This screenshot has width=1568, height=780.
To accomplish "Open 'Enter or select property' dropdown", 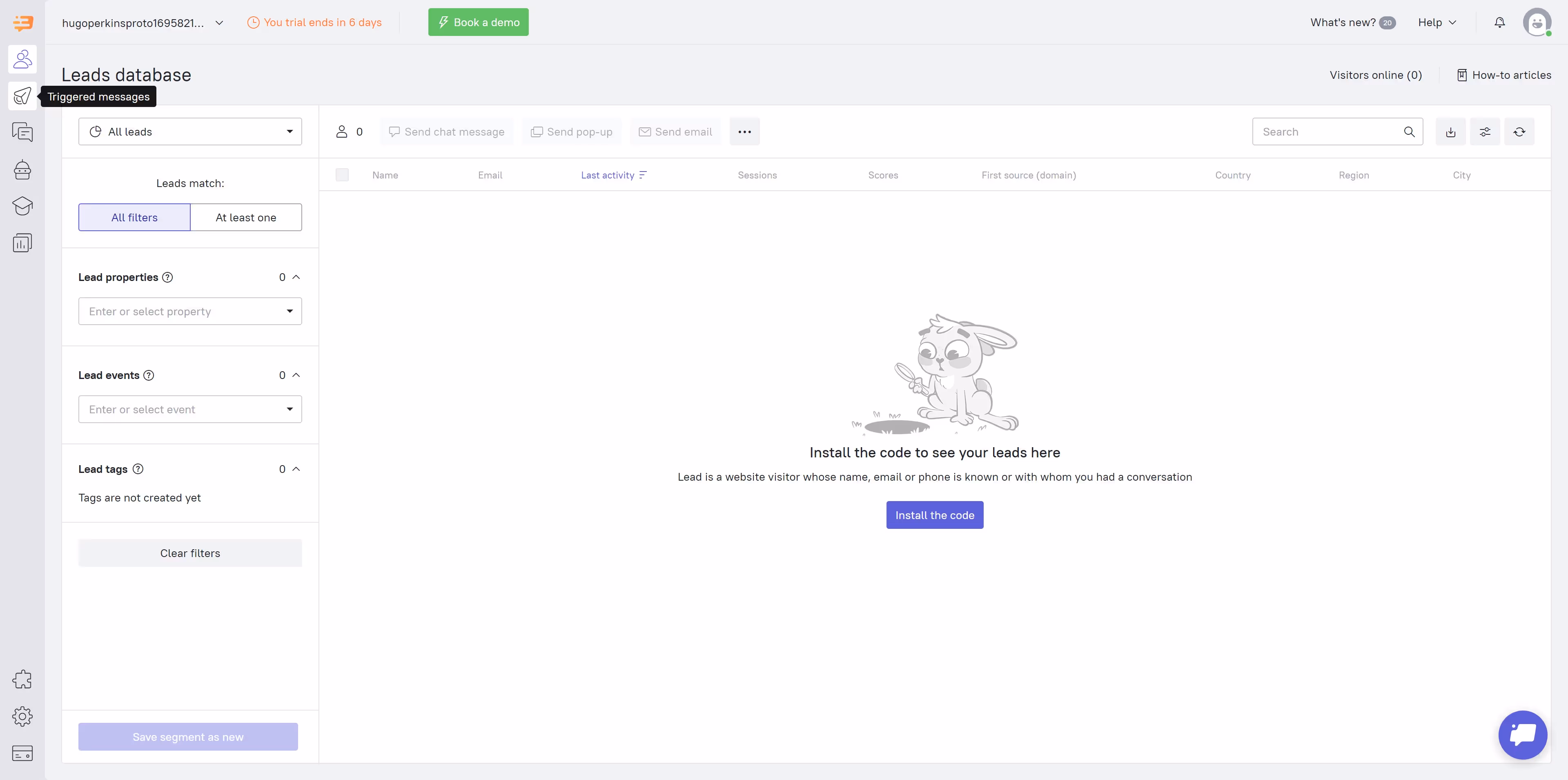I will click(190, 311).
